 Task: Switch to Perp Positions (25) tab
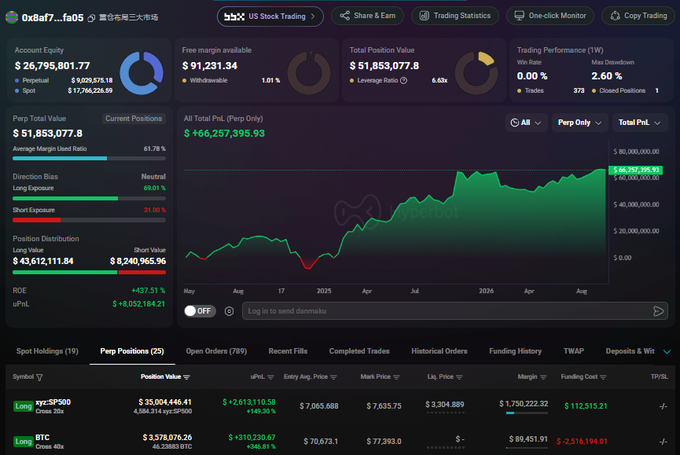point(132,351)
